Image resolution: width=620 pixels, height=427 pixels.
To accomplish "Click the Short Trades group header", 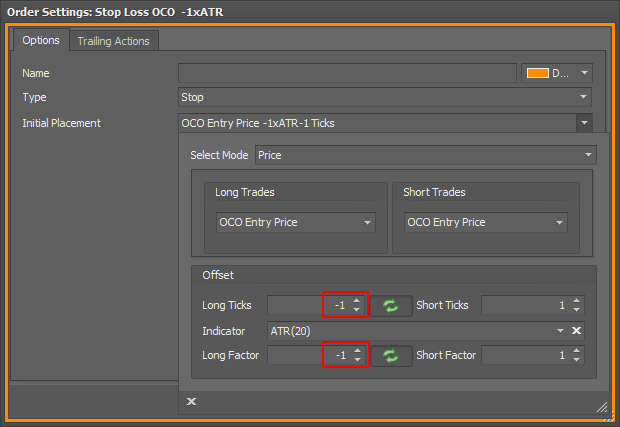I will (x=434, y=192).
